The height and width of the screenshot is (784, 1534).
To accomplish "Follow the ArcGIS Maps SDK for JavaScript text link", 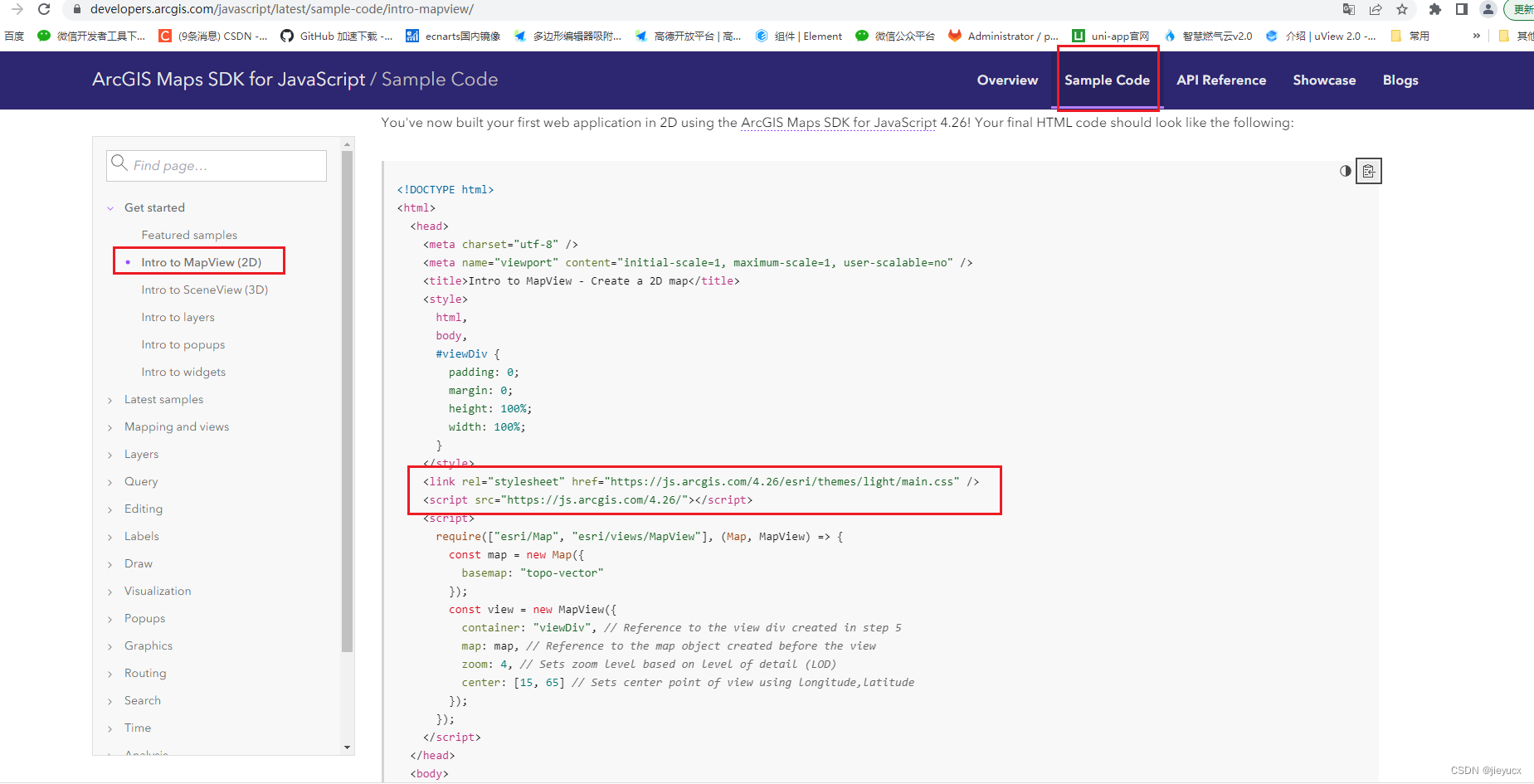I will pyautogui.click(x=839, y=123).
